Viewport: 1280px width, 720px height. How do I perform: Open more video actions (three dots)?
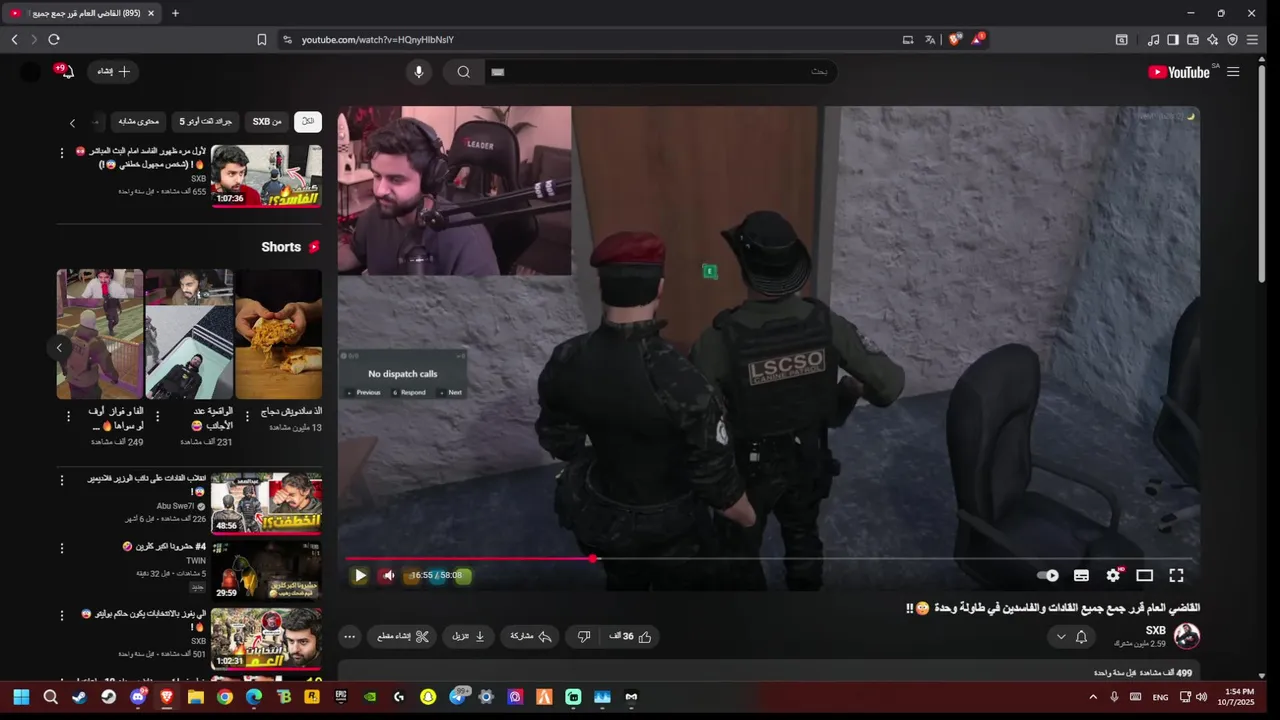pyautogui.click(x=349, y=636)
